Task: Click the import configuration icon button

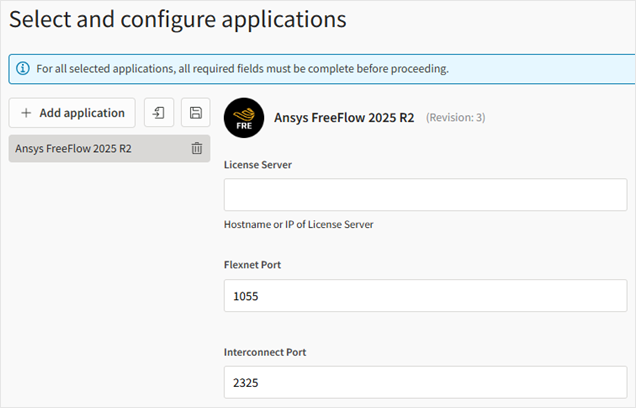Action: click(x=159, y=113)
